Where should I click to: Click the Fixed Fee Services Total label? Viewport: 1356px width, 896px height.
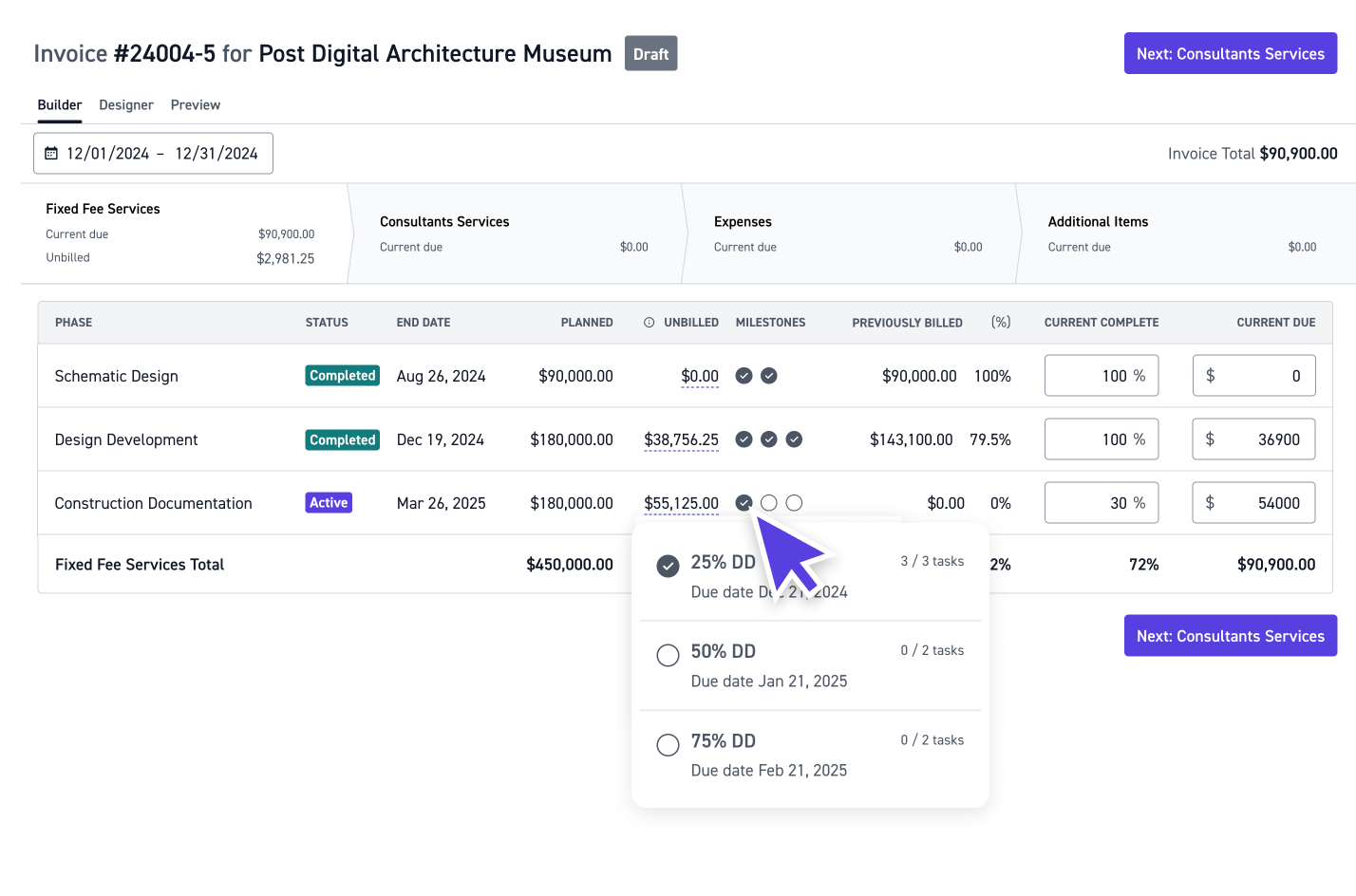click(x=140, y=565)
